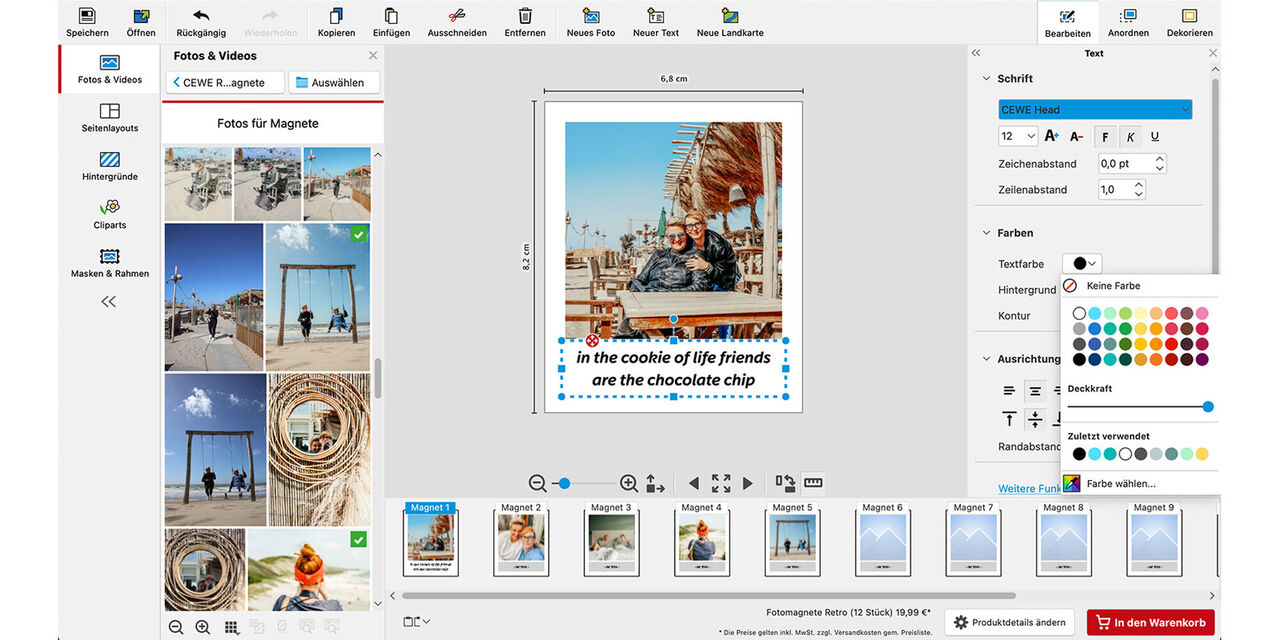This screenshot has height=640, width=1280.
Task: Go back via CEWE R...agnete button
Action: (225, 82)
